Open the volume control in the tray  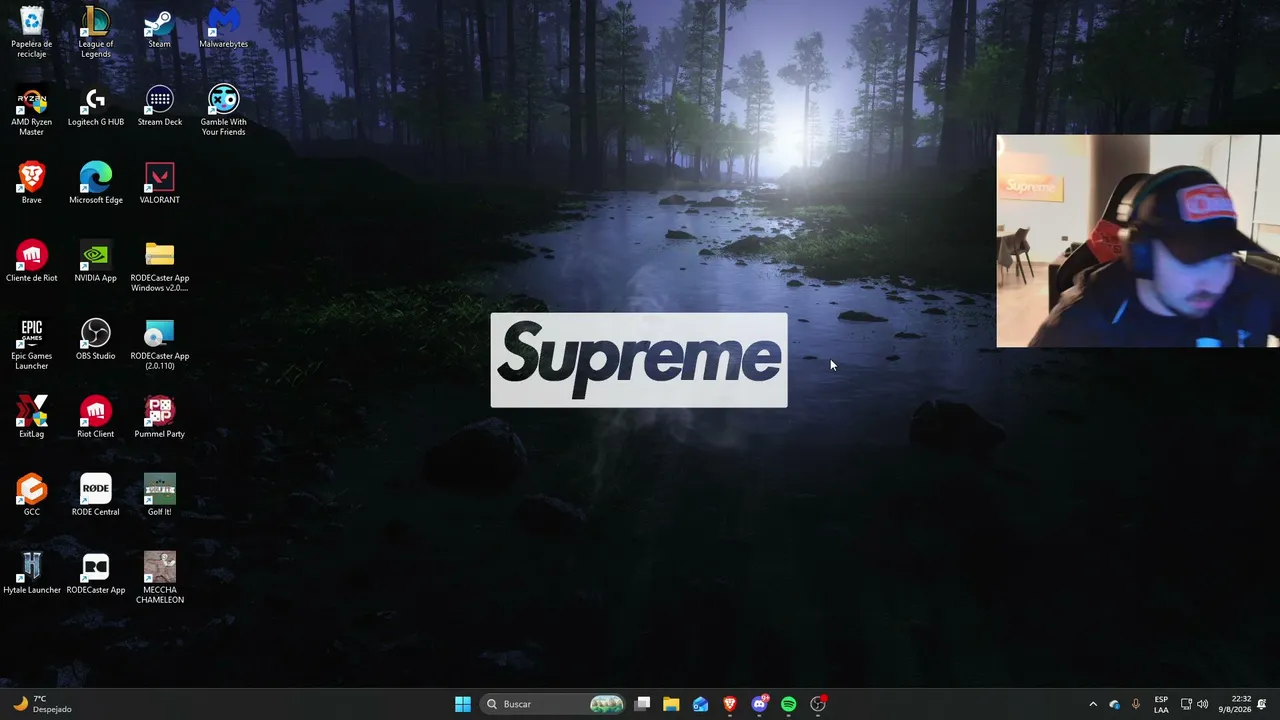tap(1202, 704)
